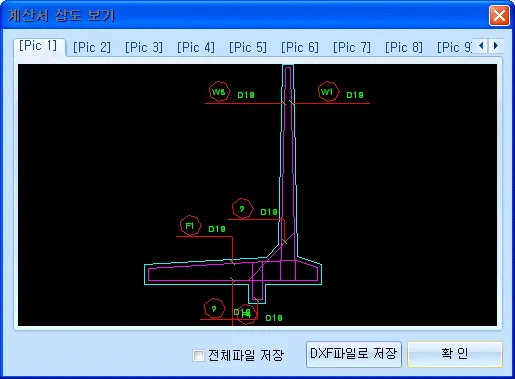Select the [Pic 3] tab
Image resolution: width=515 pixels, height=379 pixels.
pos(144,47)
